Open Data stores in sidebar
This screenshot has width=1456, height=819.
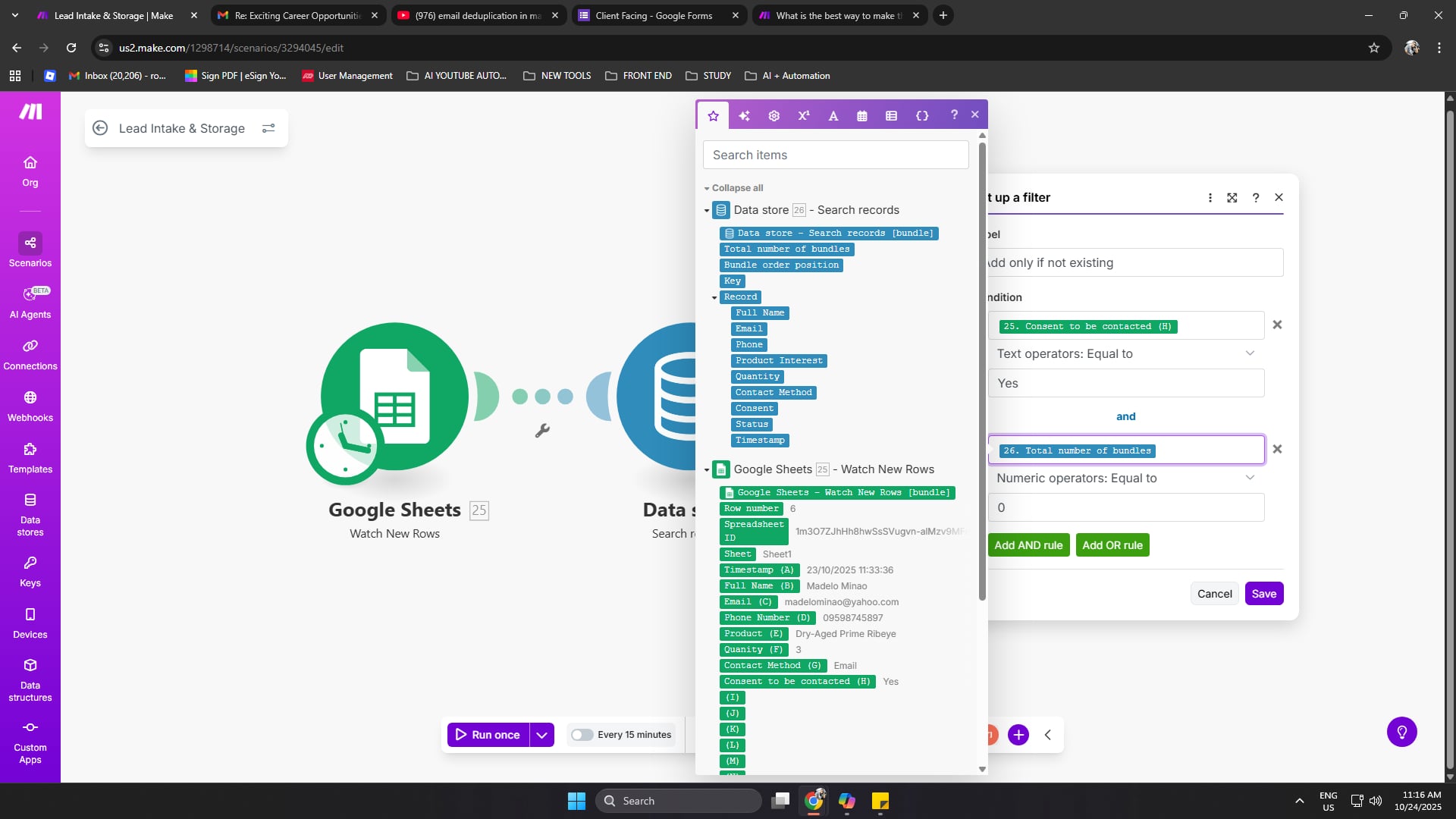(30, 514)
